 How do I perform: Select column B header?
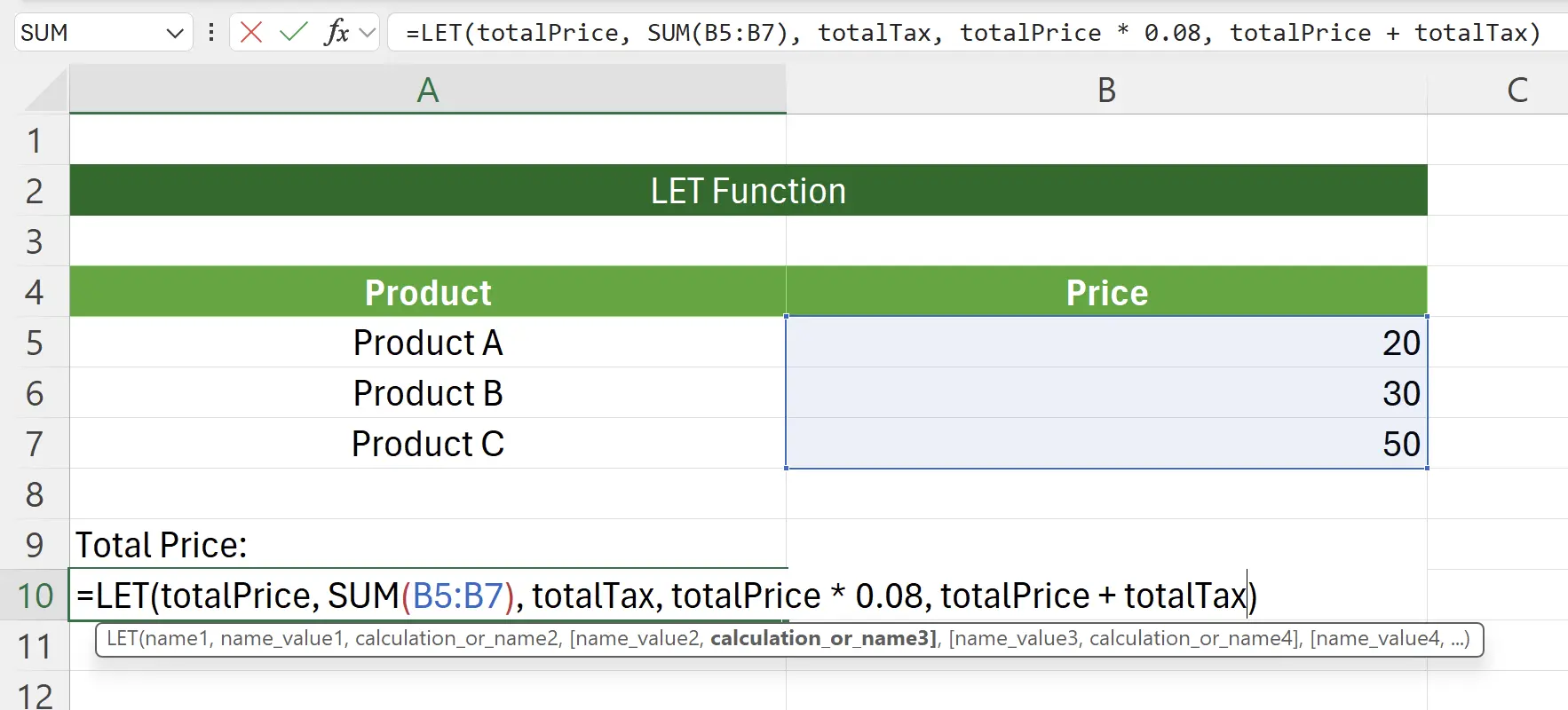coord(1106,90)
